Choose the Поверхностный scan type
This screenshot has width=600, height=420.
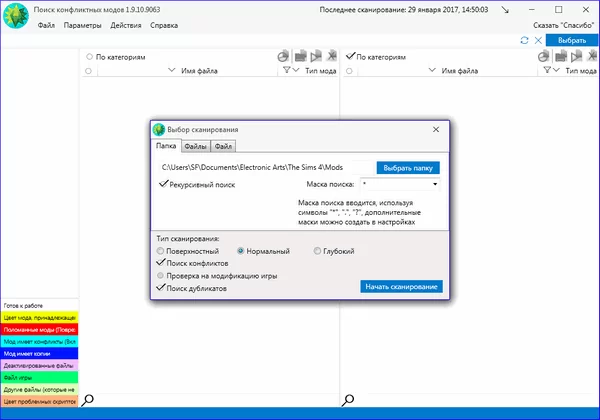[162, 251]
